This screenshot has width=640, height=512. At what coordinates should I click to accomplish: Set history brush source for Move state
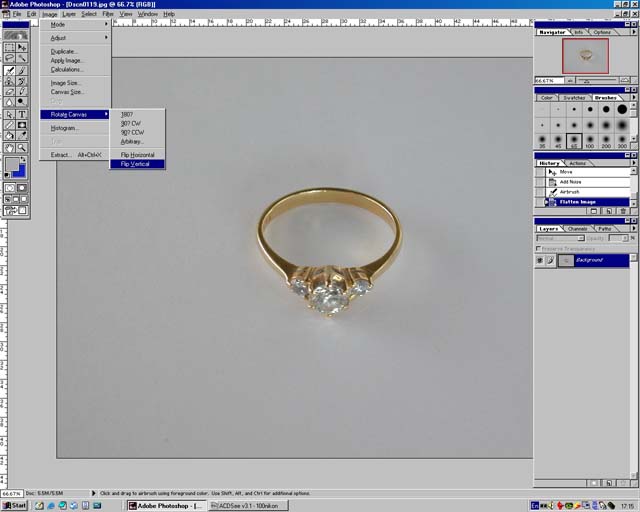coord(540,172)
